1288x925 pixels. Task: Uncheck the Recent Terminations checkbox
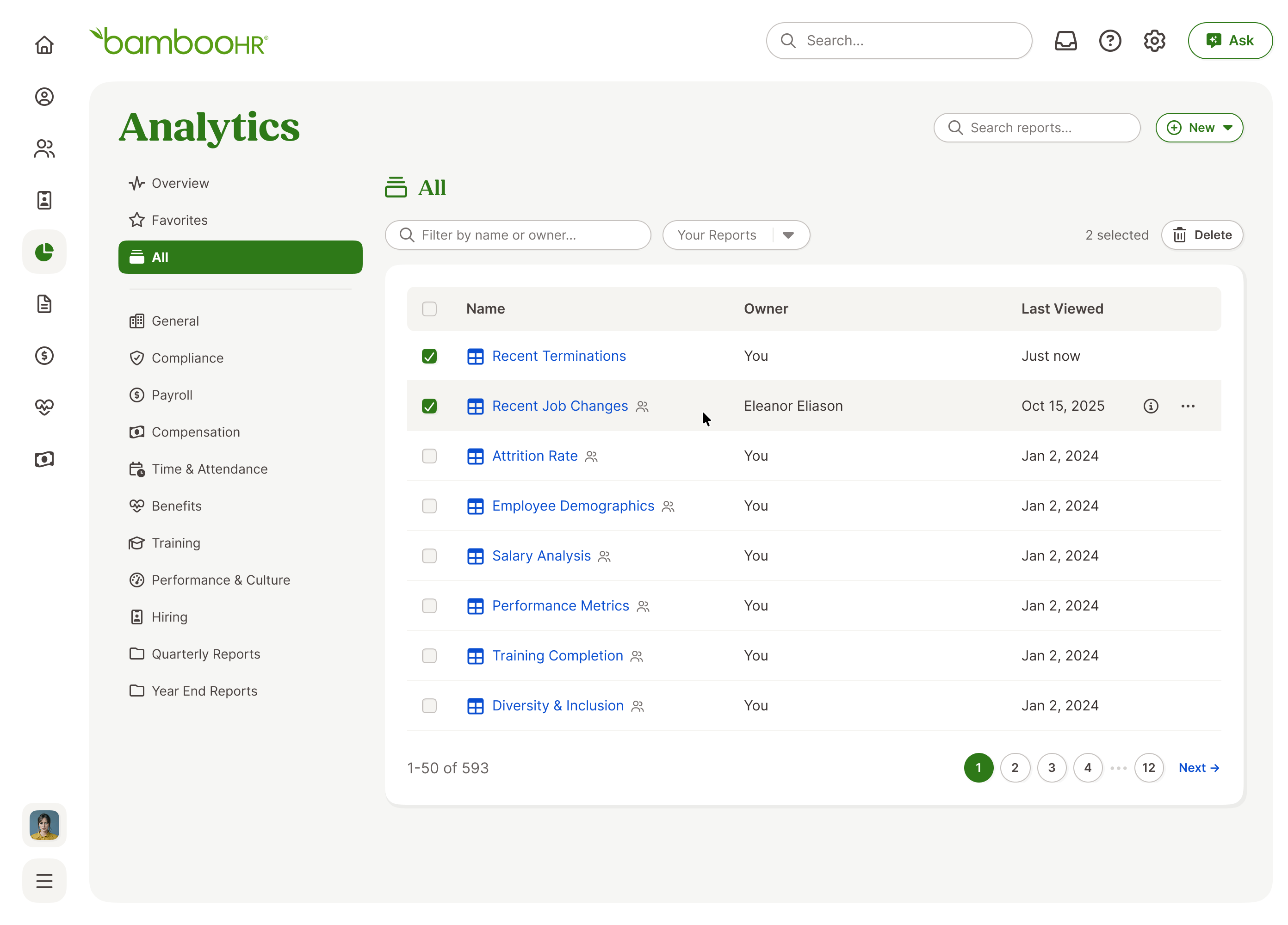point(429,356)
